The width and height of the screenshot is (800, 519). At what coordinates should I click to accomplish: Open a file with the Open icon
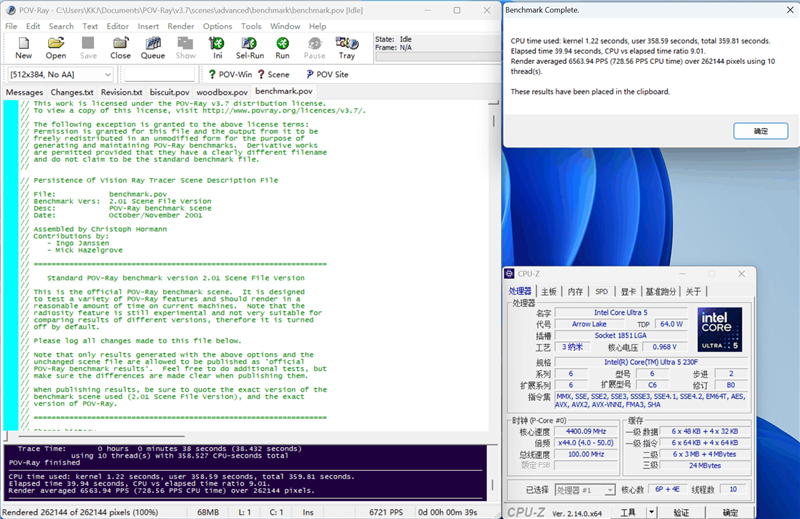point(56,47)
